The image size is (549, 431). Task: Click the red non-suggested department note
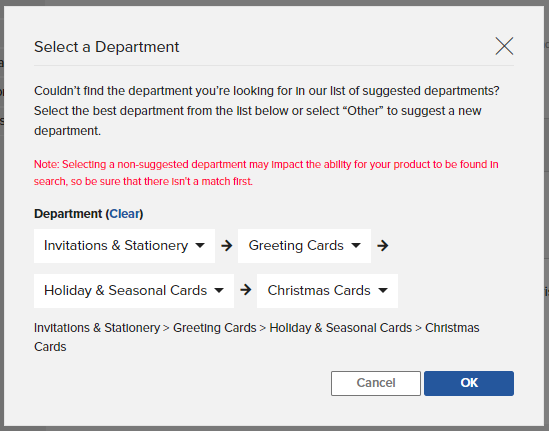pos(266,173)
